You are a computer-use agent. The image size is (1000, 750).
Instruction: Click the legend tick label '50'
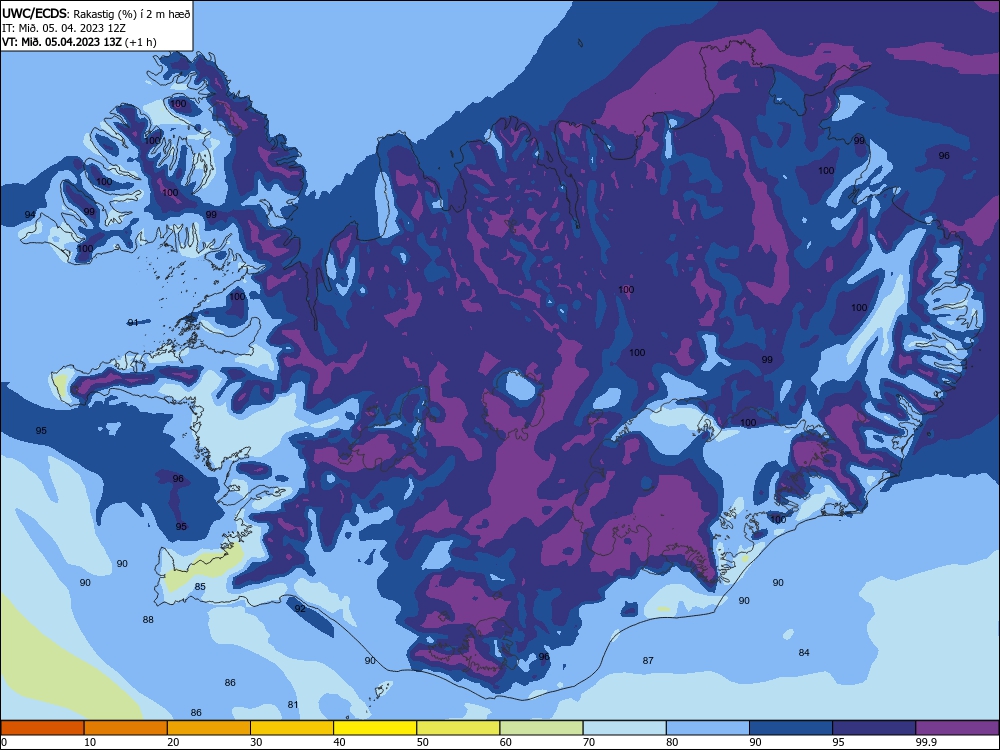423,742
